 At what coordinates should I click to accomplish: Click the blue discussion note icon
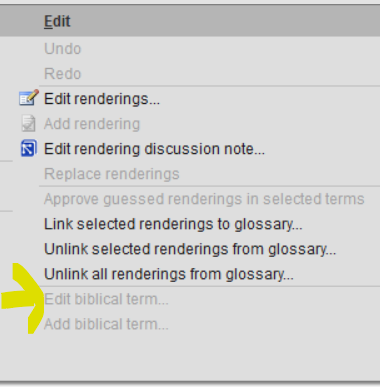[28, 148]
